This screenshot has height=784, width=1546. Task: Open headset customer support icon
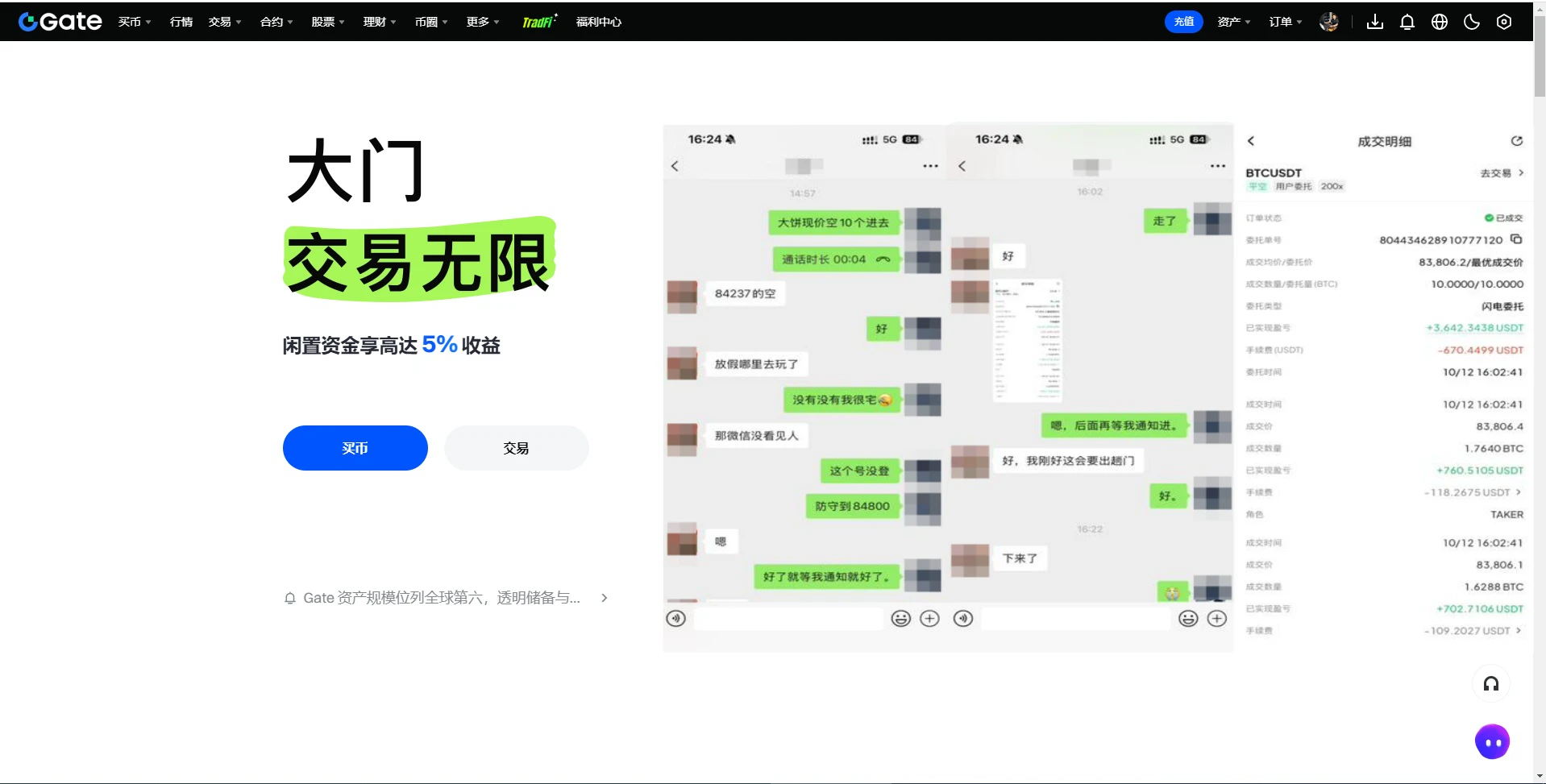click(x=1491, y=684)
